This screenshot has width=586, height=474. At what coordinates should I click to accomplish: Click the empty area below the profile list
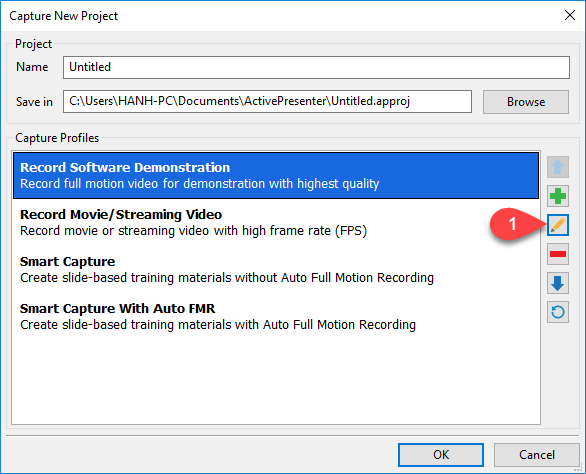[x=276, y=381]
